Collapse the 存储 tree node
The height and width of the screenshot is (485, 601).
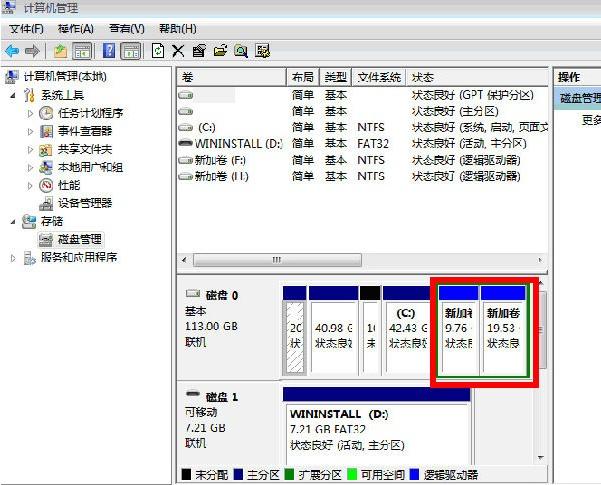point(13,221)
